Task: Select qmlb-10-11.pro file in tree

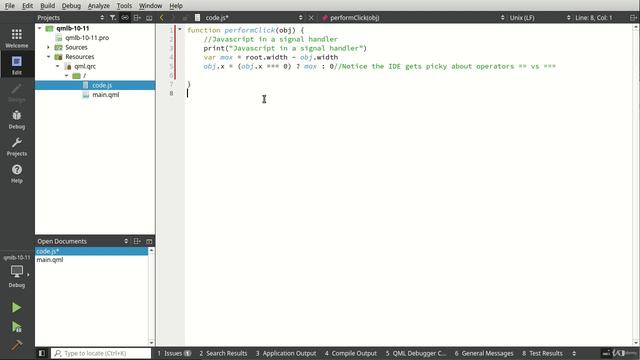Action: pos(87,38)
